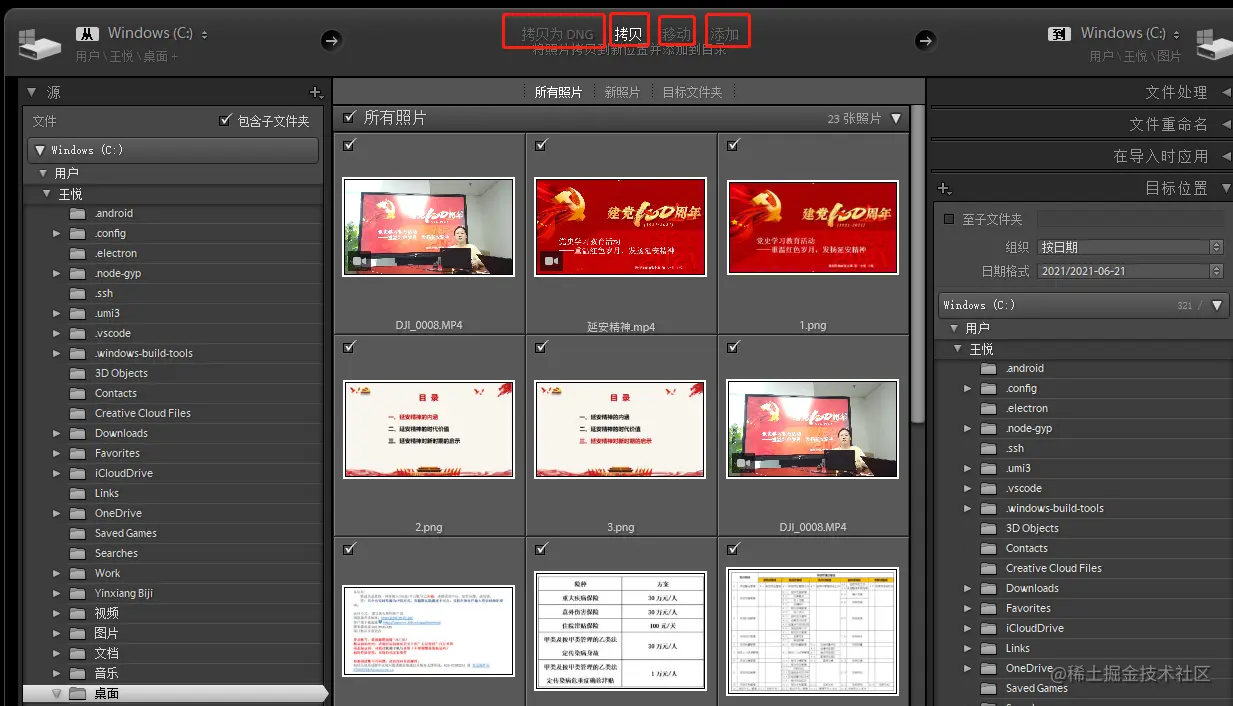Select the 1.png thumbnail
Viewport: 1233px width, 706px height.
812,226
